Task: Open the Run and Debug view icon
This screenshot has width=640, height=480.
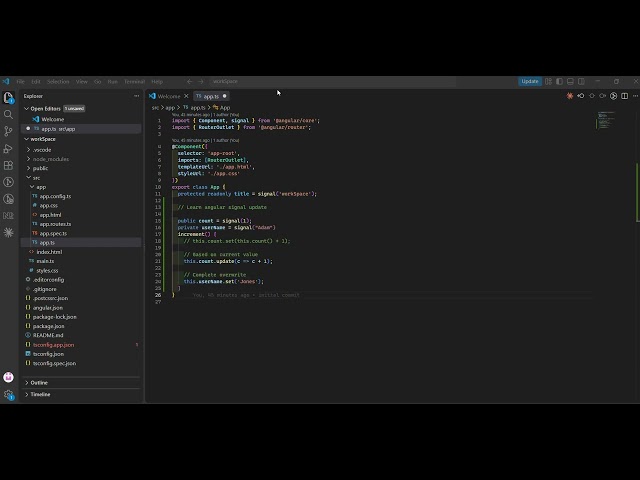Action: click(8, 149)
